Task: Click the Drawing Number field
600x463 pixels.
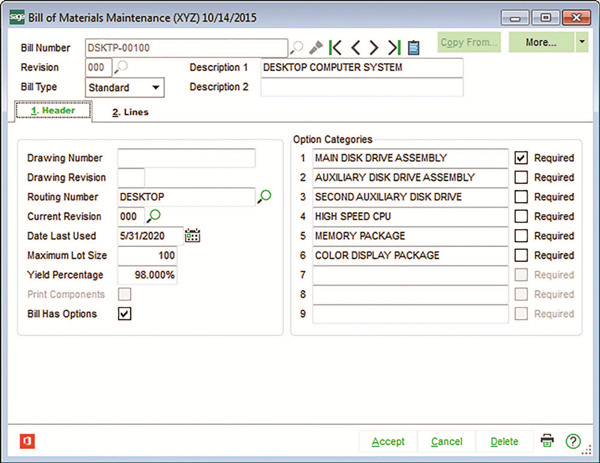Action: tap(186, 158)
